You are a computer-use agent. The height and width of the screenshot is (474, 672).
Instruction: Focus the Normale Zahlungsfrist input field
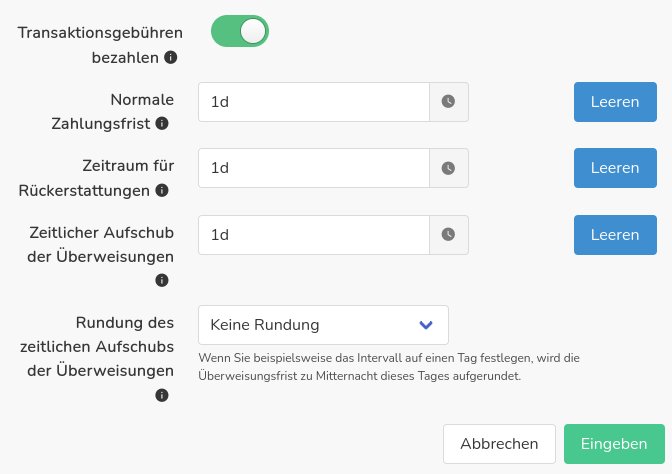point(313,102)
